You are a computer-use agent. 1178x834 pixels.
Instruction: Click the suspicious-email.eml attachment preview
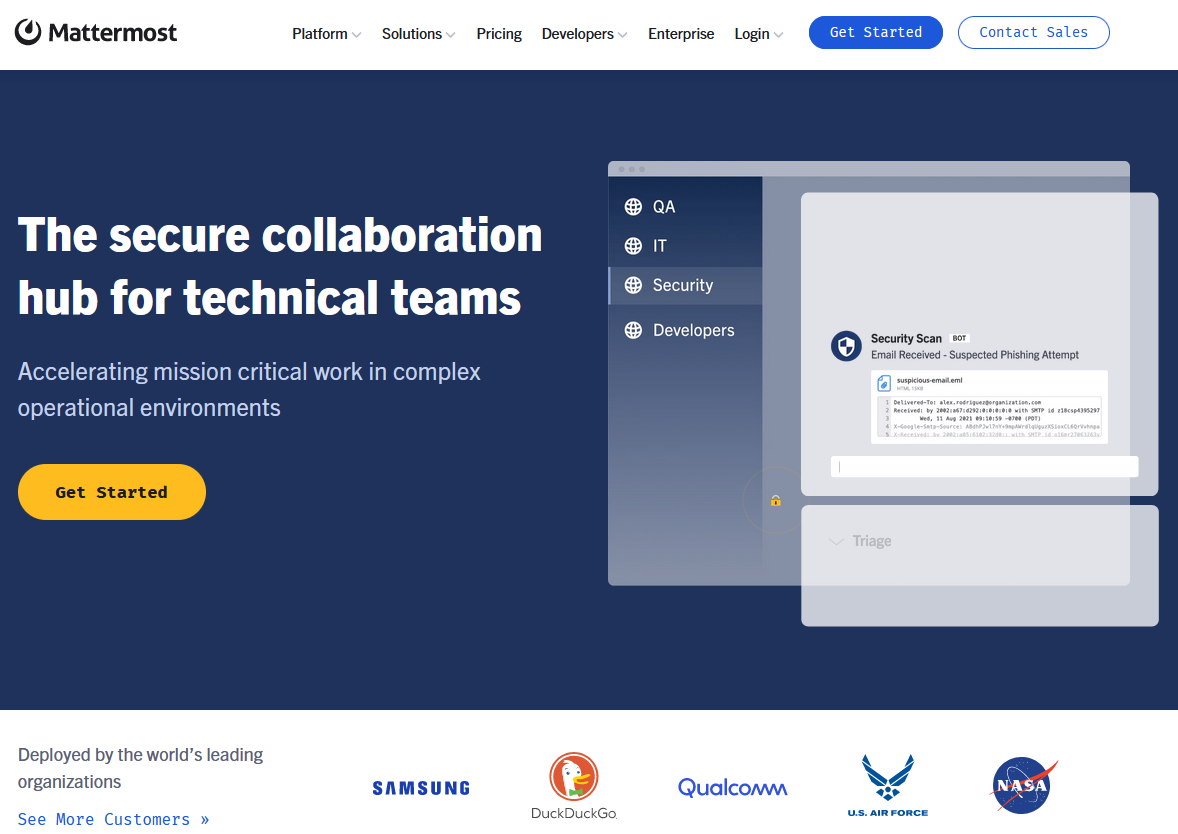coord(989,406)
